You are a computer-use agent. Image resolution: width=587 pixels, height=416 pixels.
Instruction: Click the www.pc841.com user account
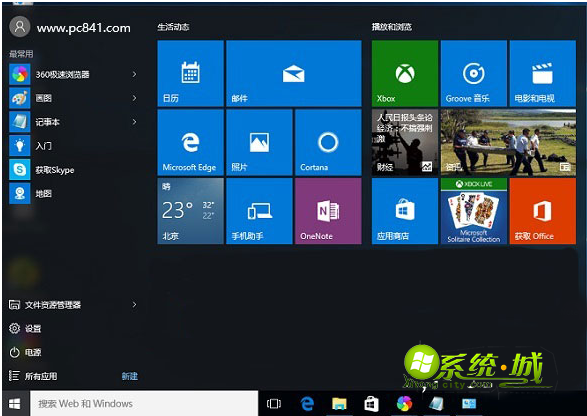click(x=70, y=27)
